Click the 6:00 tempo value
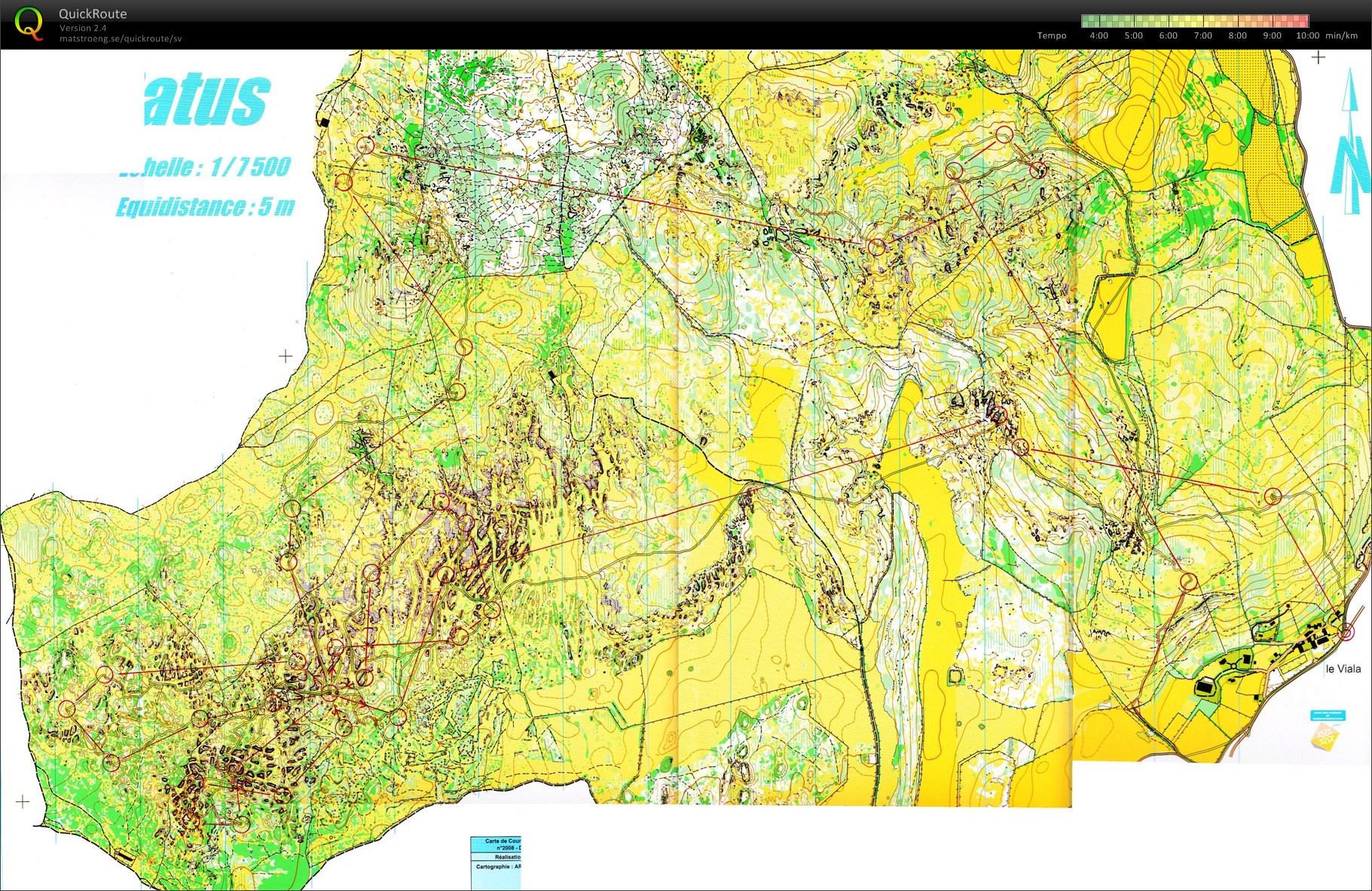Screen dimensions: 1372x891 pyautogui.click(x=1168, y=35)
